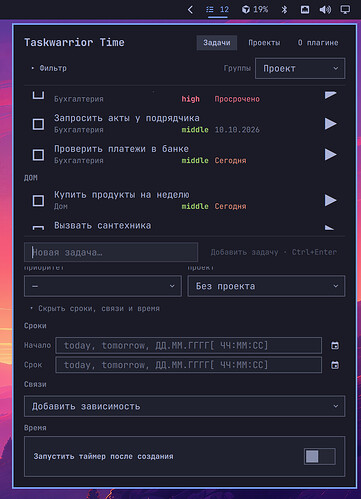Open calendar picker for Срок field

[335, 365]
